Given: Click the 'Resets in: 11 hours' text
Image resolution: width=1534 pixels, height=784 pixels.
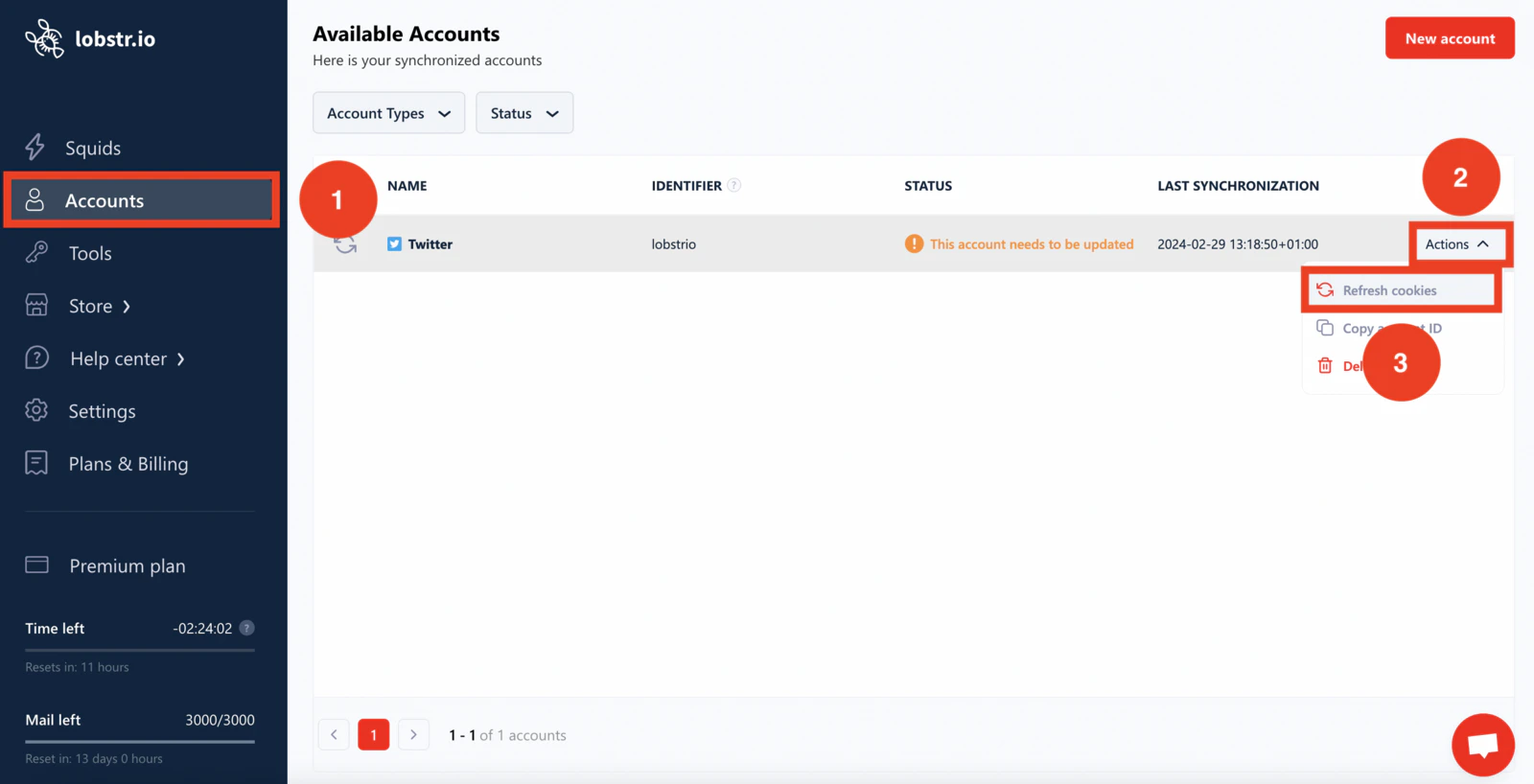Looking at the screenshot, I should pos(77,667).
